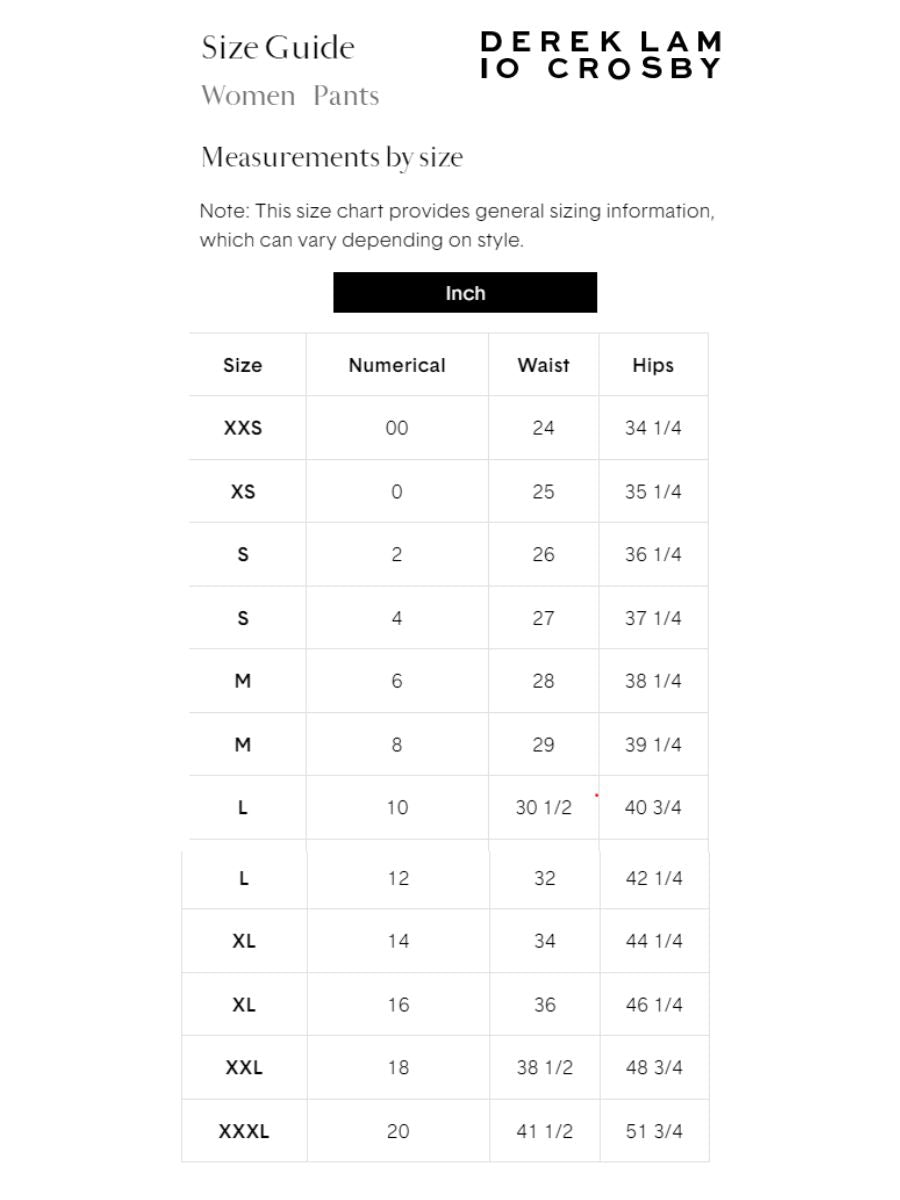The image size is (900, 1200).
Task: Click the numerical size 00 cell
Action: point(397,428)
